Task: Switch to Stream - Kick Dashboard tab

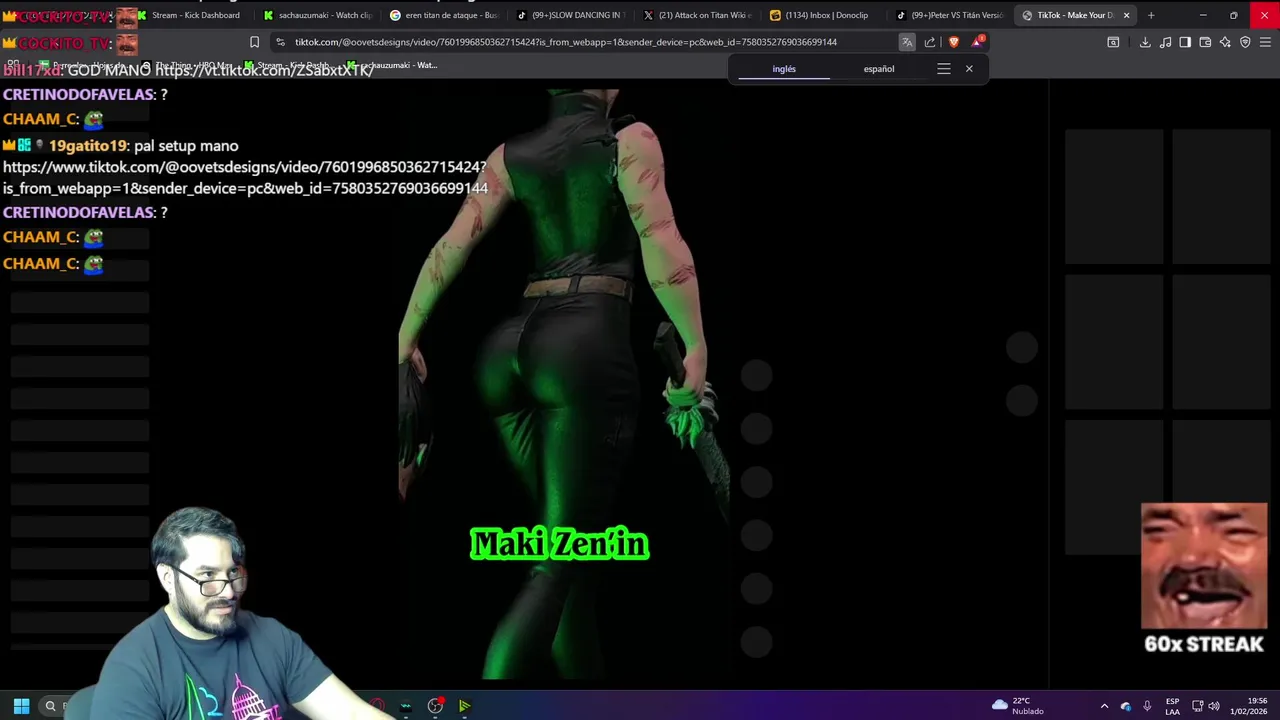Action: click(x=188, y=15)
